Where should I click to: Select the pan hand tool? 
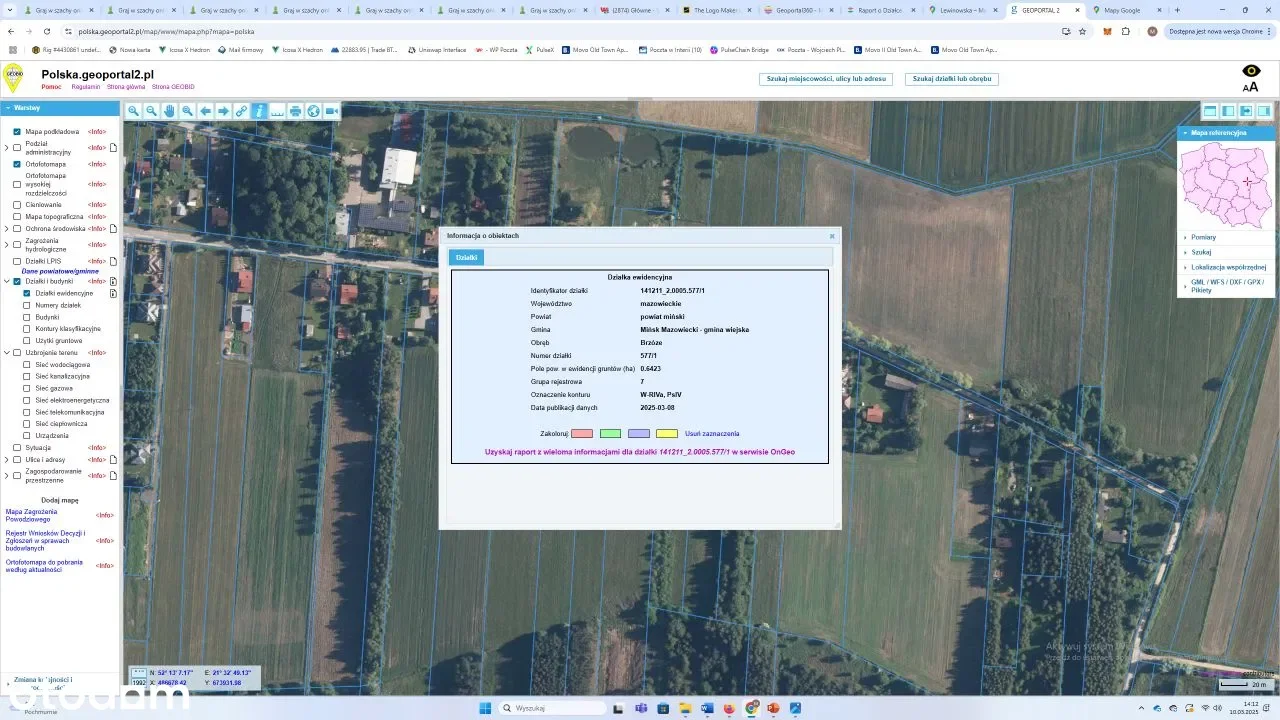coord(169,111)
